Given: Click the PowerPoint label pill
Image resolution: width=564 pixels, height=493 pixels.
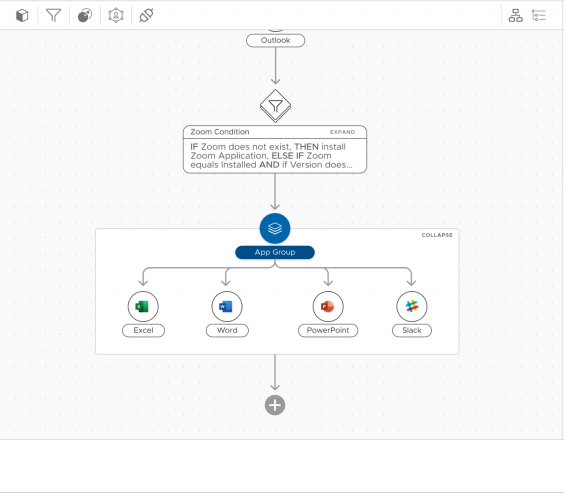Looking at the screenshot, I should [328, 330].
